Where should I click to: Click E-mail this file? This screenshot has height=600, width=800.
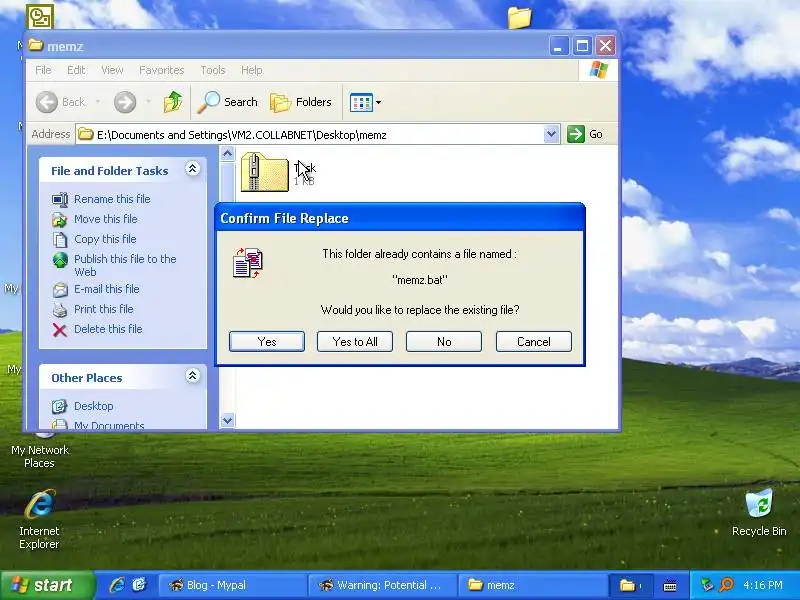click(107, 289)
